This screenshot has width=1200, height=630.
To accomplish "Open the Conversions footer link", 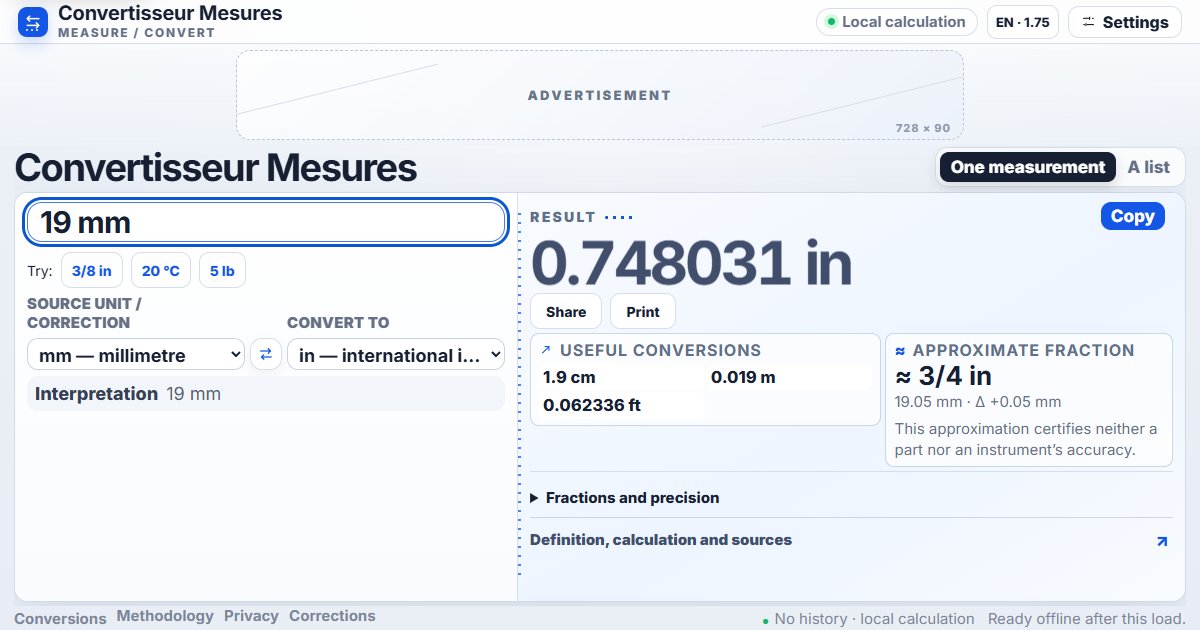I will (x=60, y=618).
